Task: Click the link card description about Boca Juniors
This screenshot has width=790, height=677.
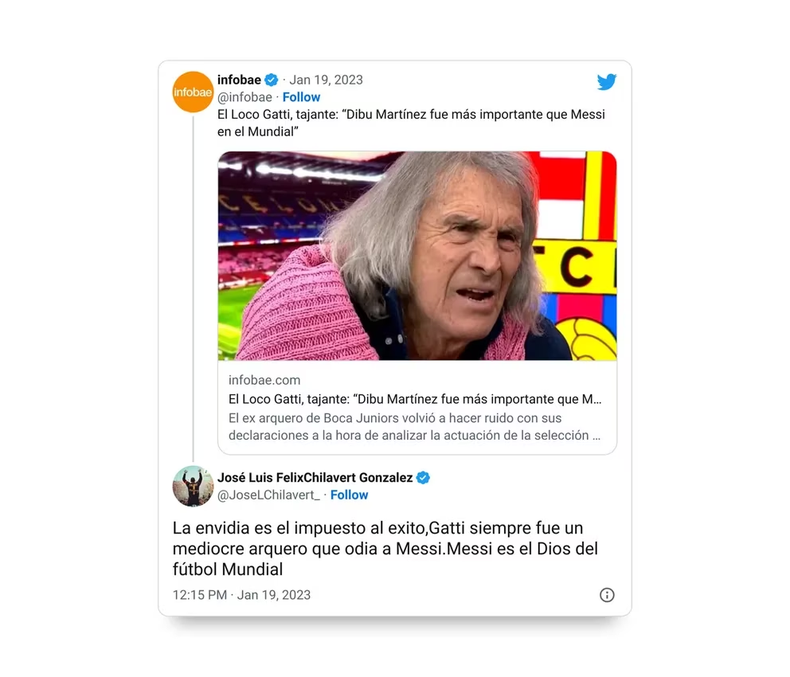Action: (415, 427)
